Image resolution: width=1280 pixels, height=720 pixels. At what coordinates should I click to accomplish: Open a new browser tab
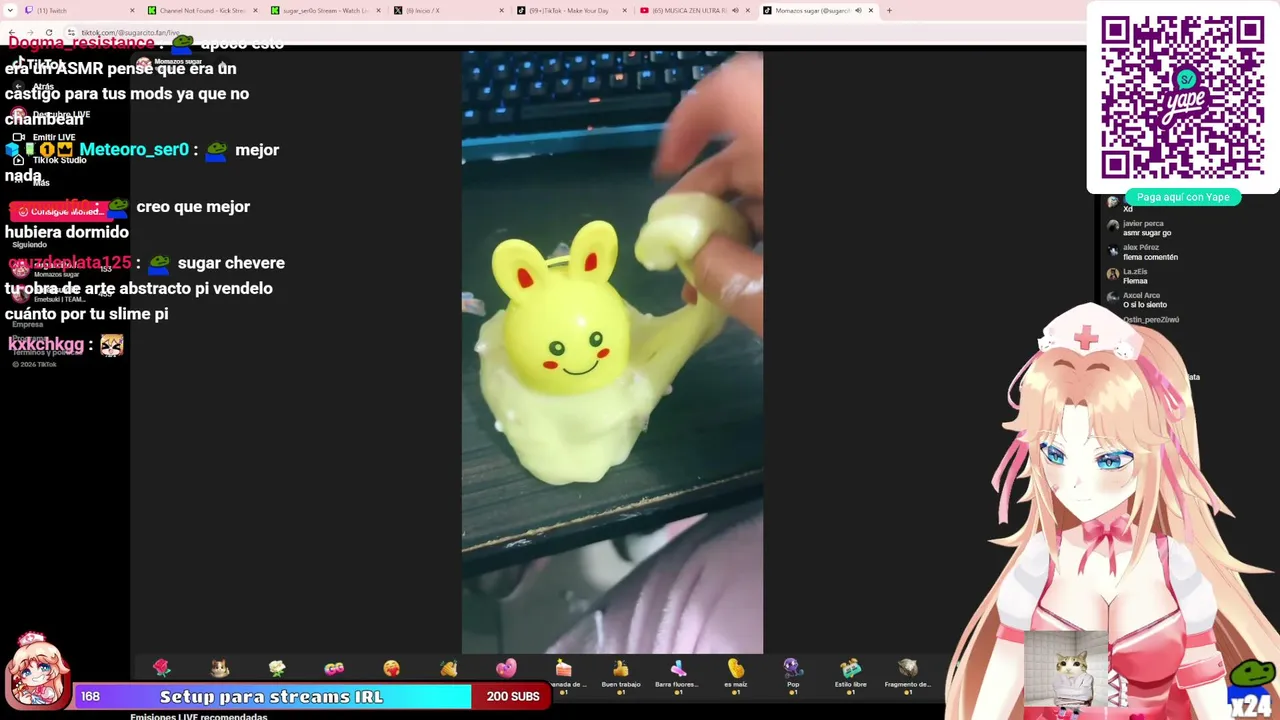click(890, 11)
